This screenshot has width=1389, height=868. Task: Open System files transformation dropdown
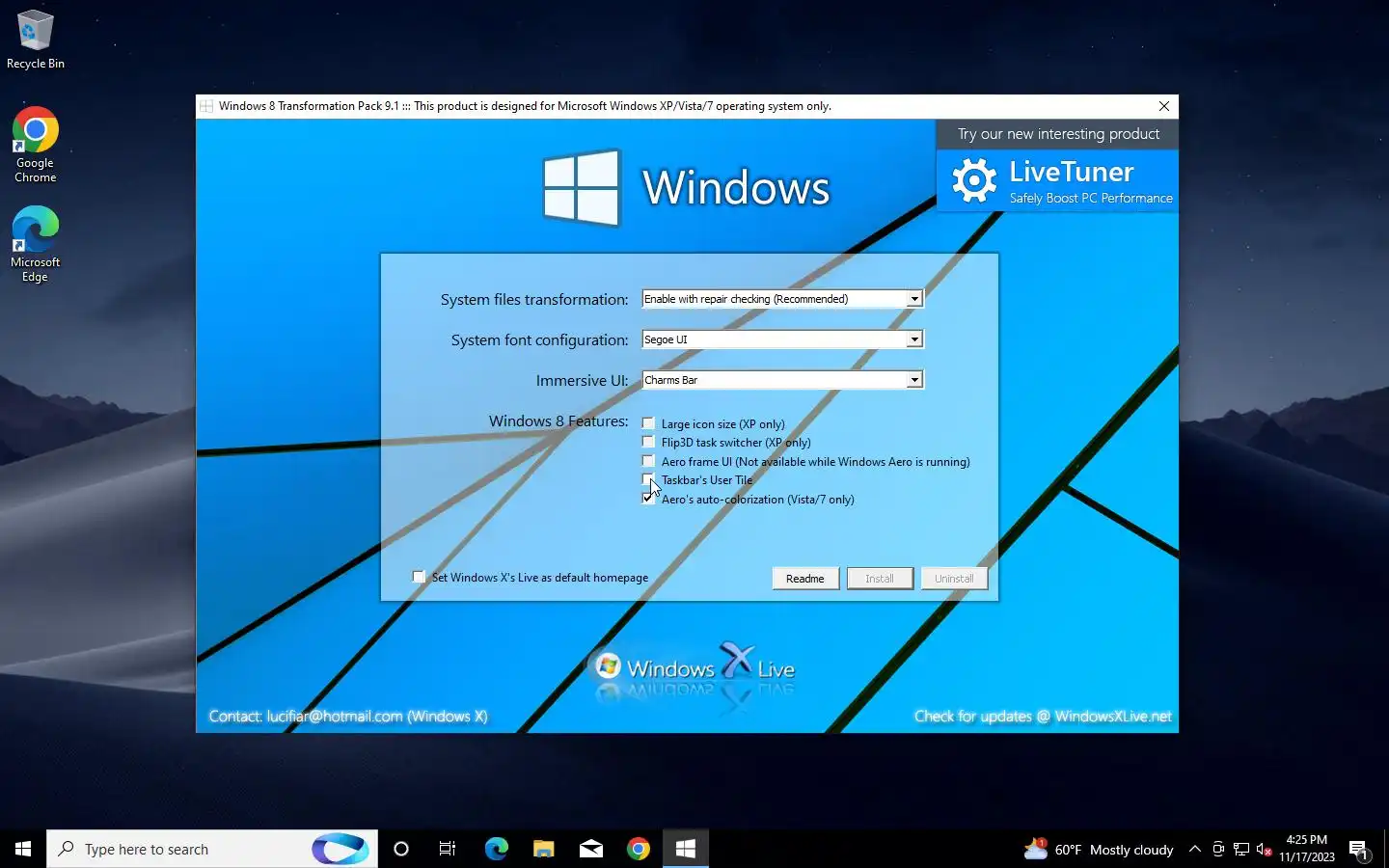pyautogui.click(x=782, y=299)
